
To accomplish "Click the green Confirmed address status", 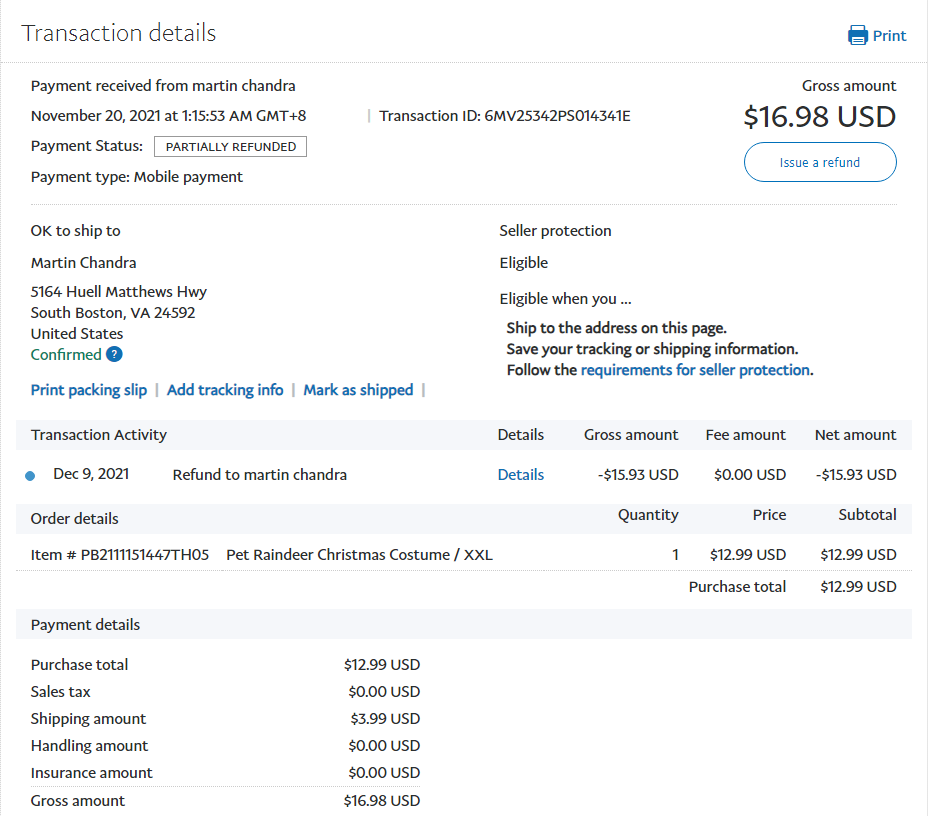I will (66, 355).
